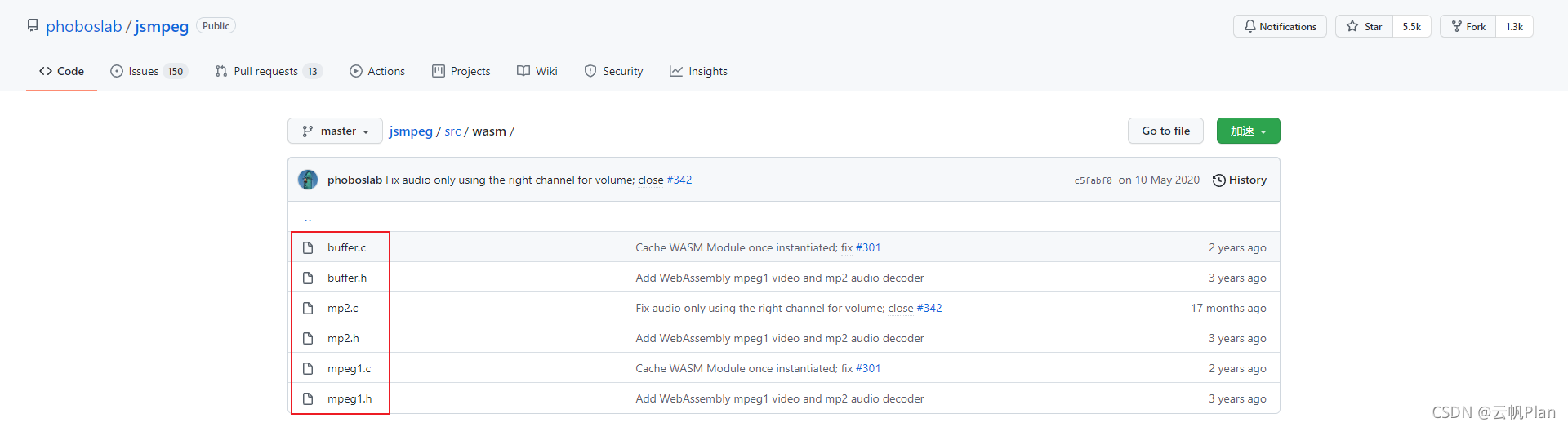Image resolution: width=1568 pixels, height=427 pixels.
Task: Click the file icon next to mpeg1.h
Action: 308,398
